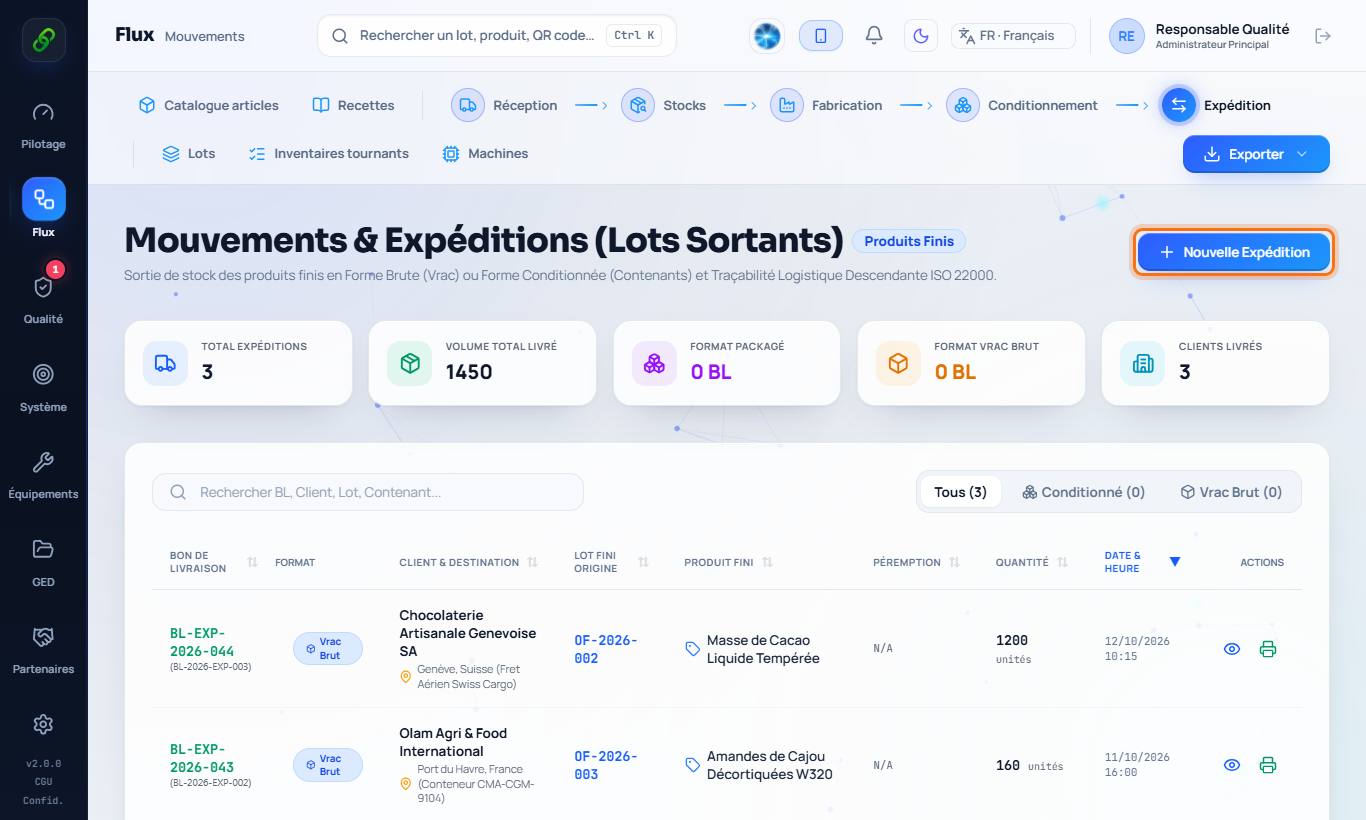
Task: Select the Conditionné (0) filter
Action: (1083, 492)
